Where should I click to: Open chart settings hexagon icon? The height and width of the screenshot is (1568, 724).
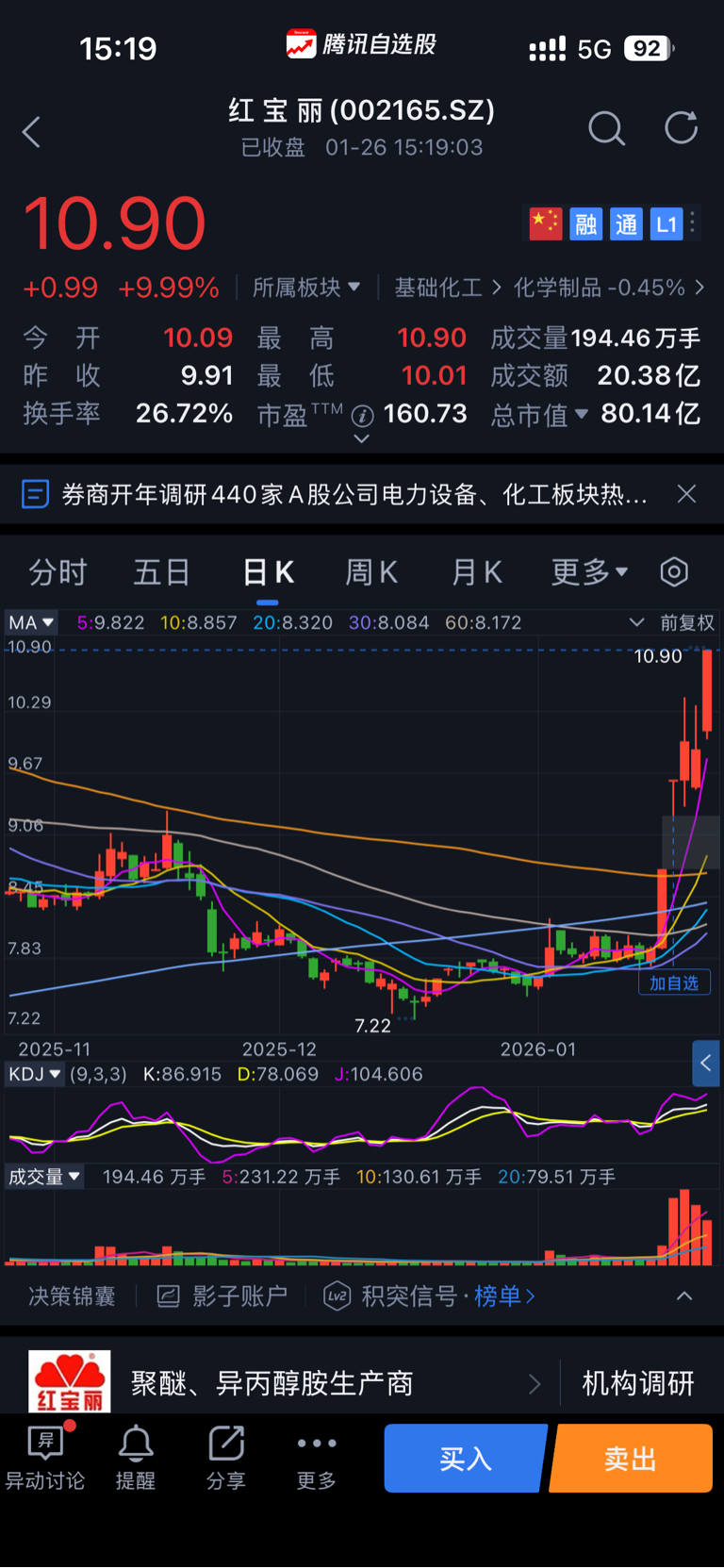674,571
